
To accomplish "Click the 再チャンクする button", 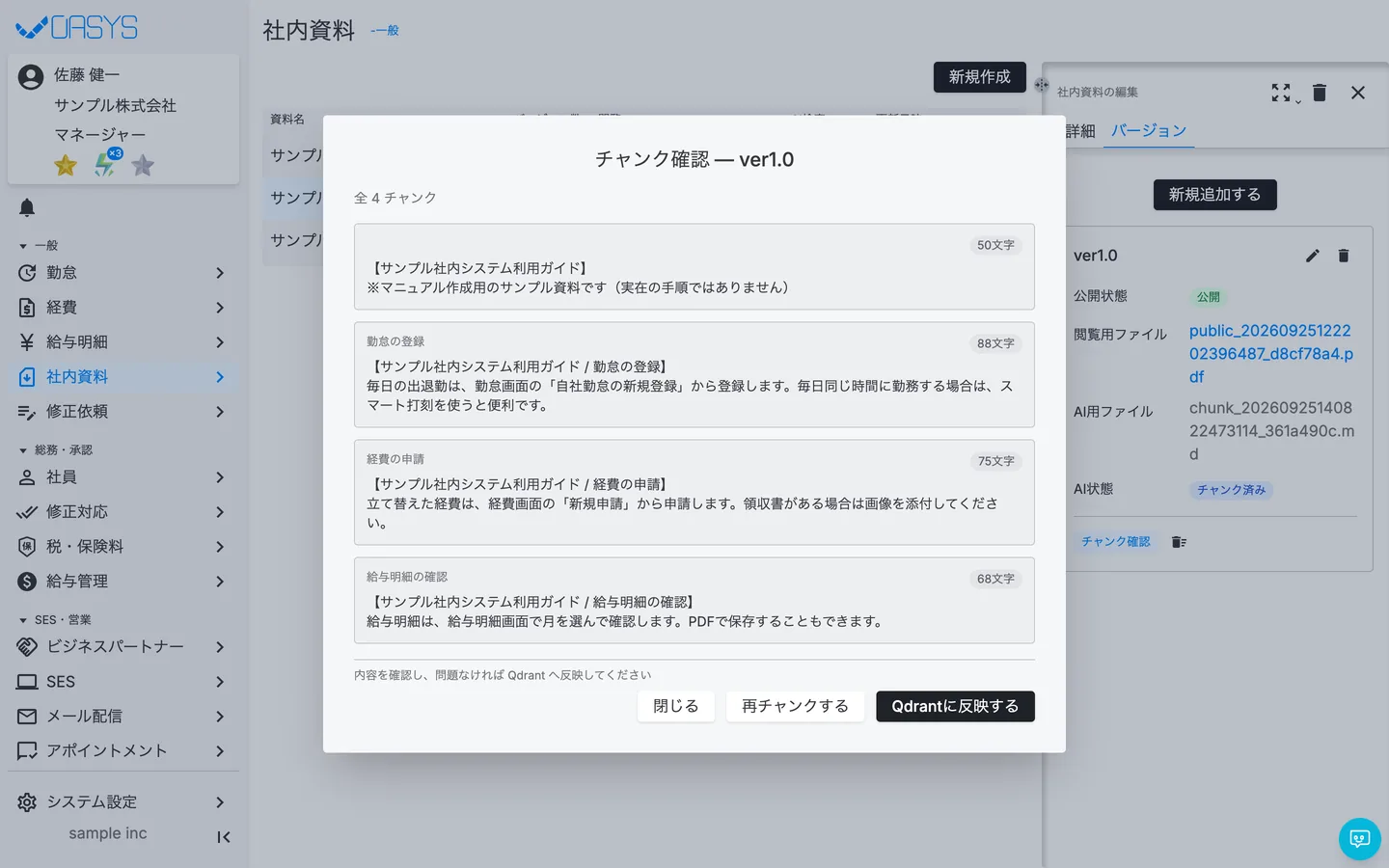I will click(x=795, y=706).
